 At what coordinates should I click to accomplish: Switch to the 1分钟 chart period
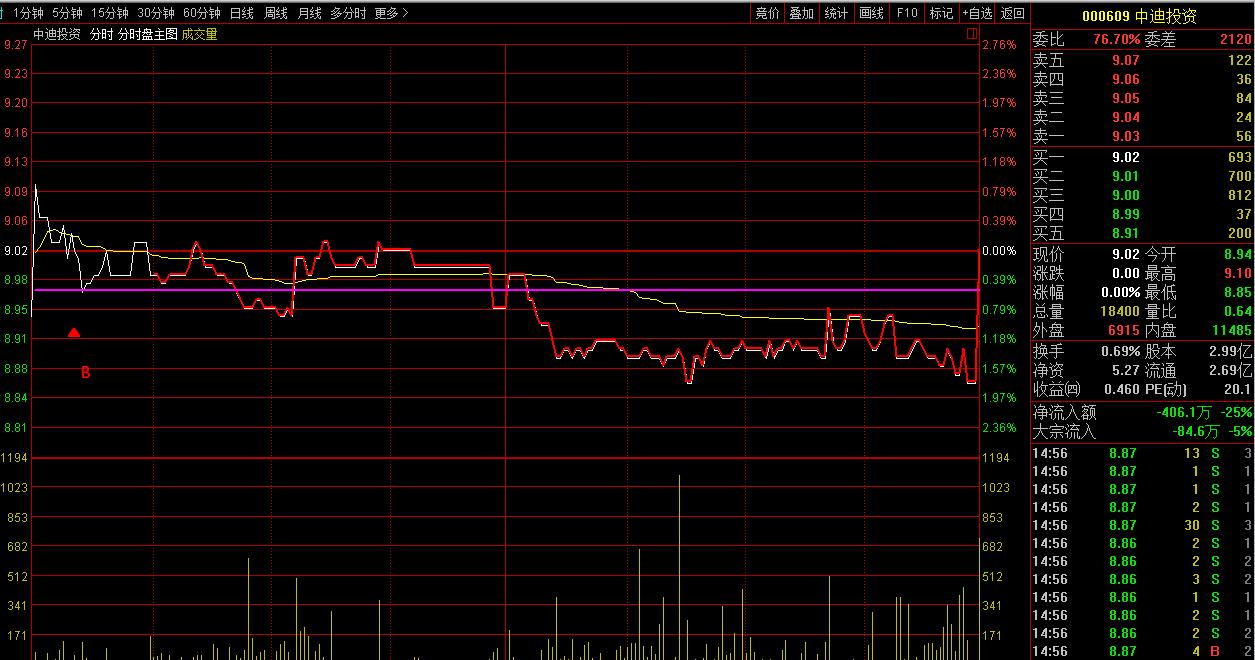pyautogui.click(x=29, y=13)
